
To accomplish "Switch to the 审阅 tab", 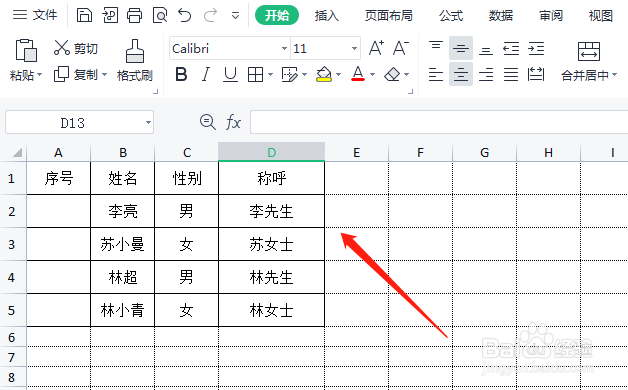I will [x=551, y=16].
